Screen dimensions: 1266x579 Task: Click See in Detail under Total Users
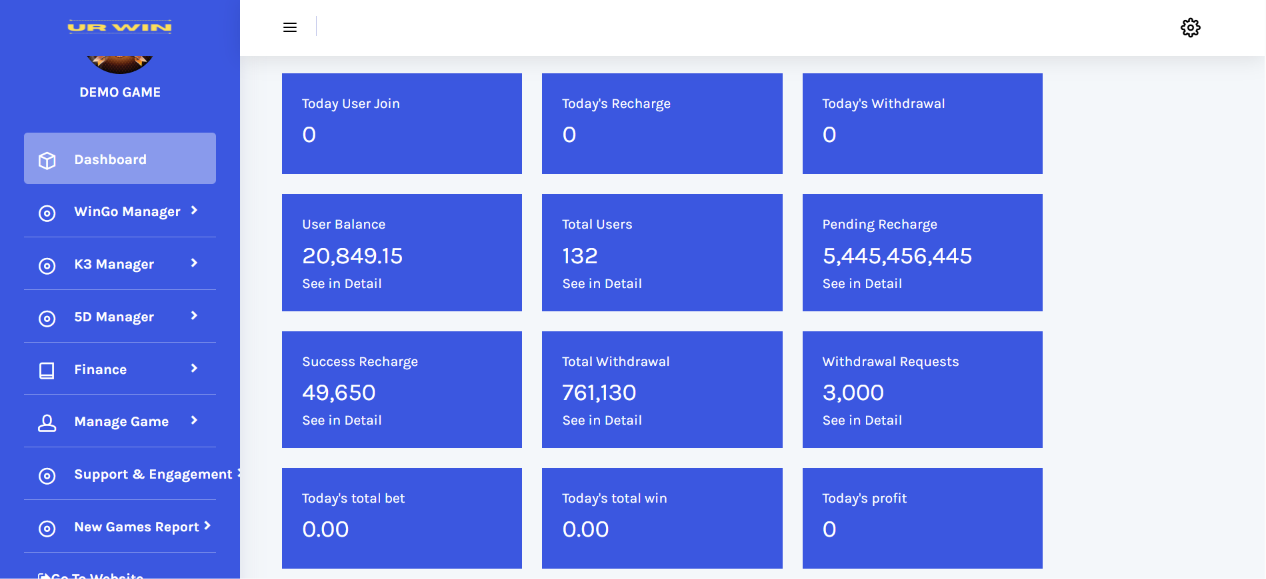pos(602,283)
